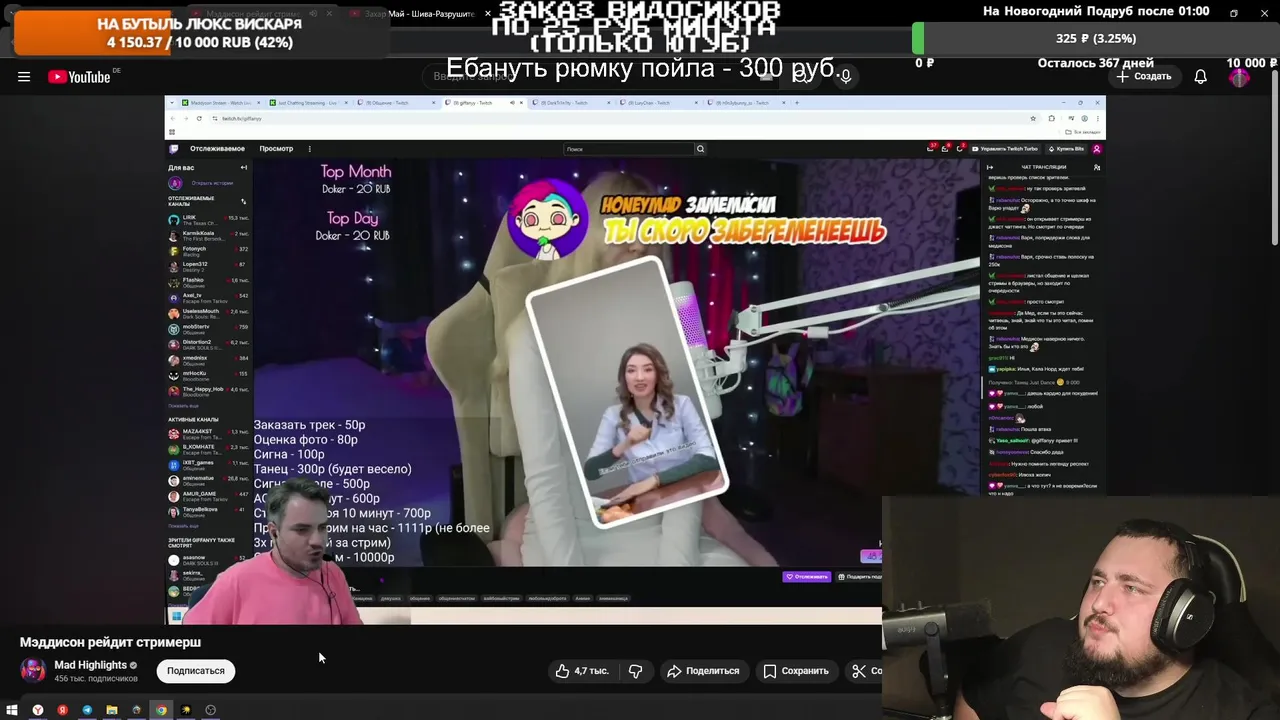Open the YouTube account avatar menu
Image resolution: width=1280 pixels, height=720 pixels.
pyautogui.click(x=1240, y=77)
